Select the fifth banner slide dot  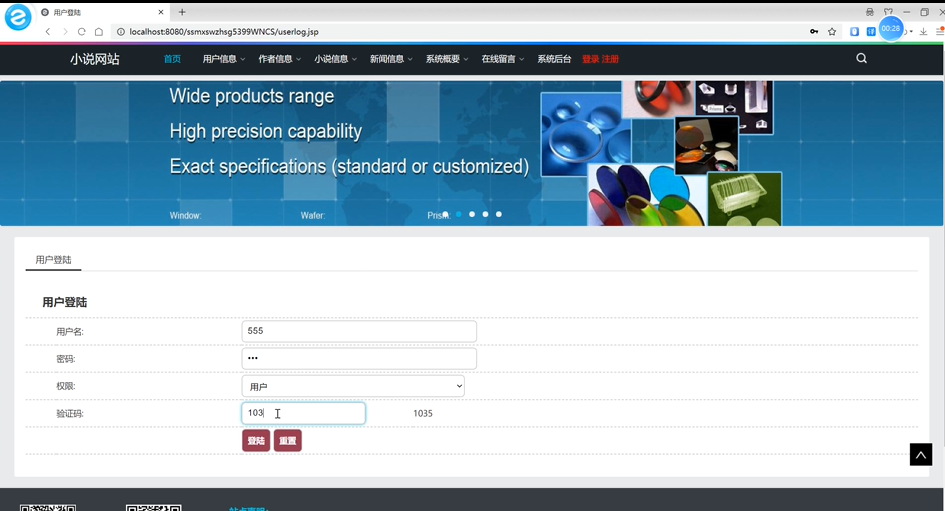click(x=498, y=214)
